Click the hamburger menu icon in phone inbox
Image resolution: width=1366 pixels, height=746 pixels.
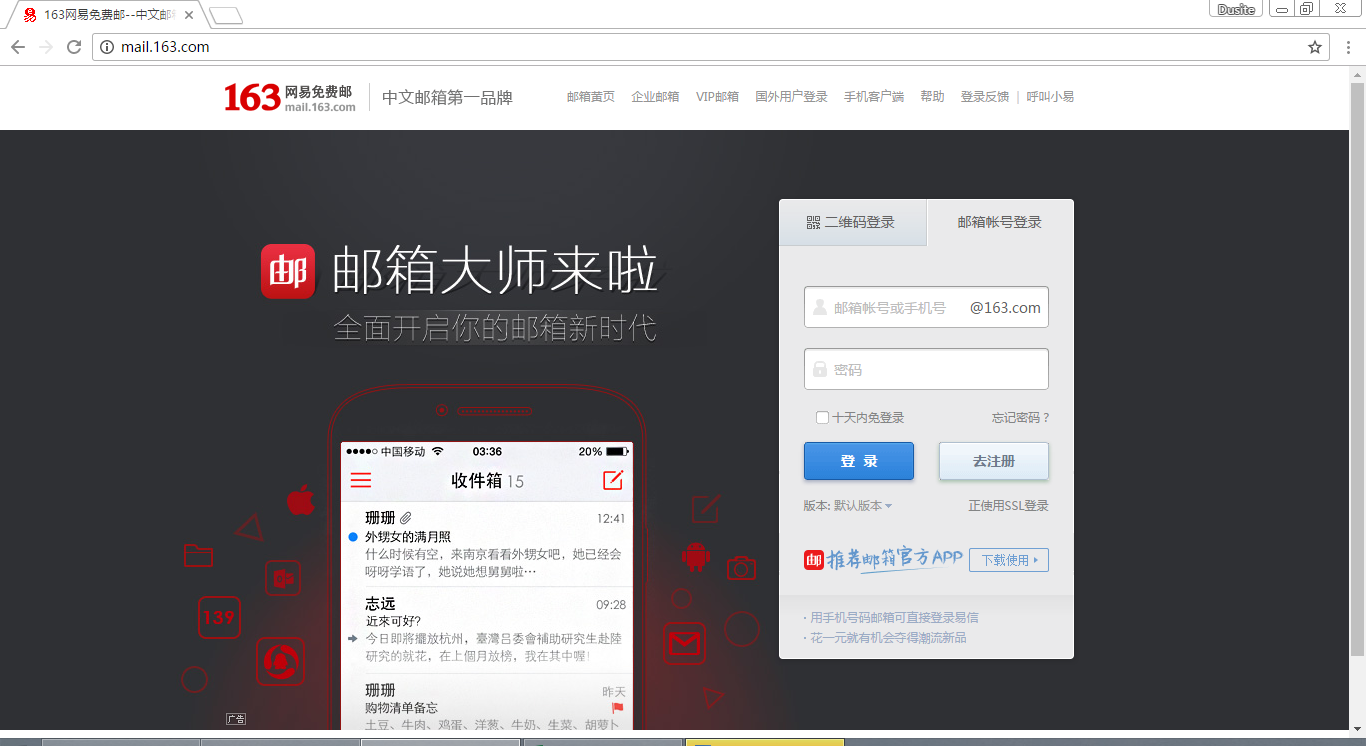point(361,481)
